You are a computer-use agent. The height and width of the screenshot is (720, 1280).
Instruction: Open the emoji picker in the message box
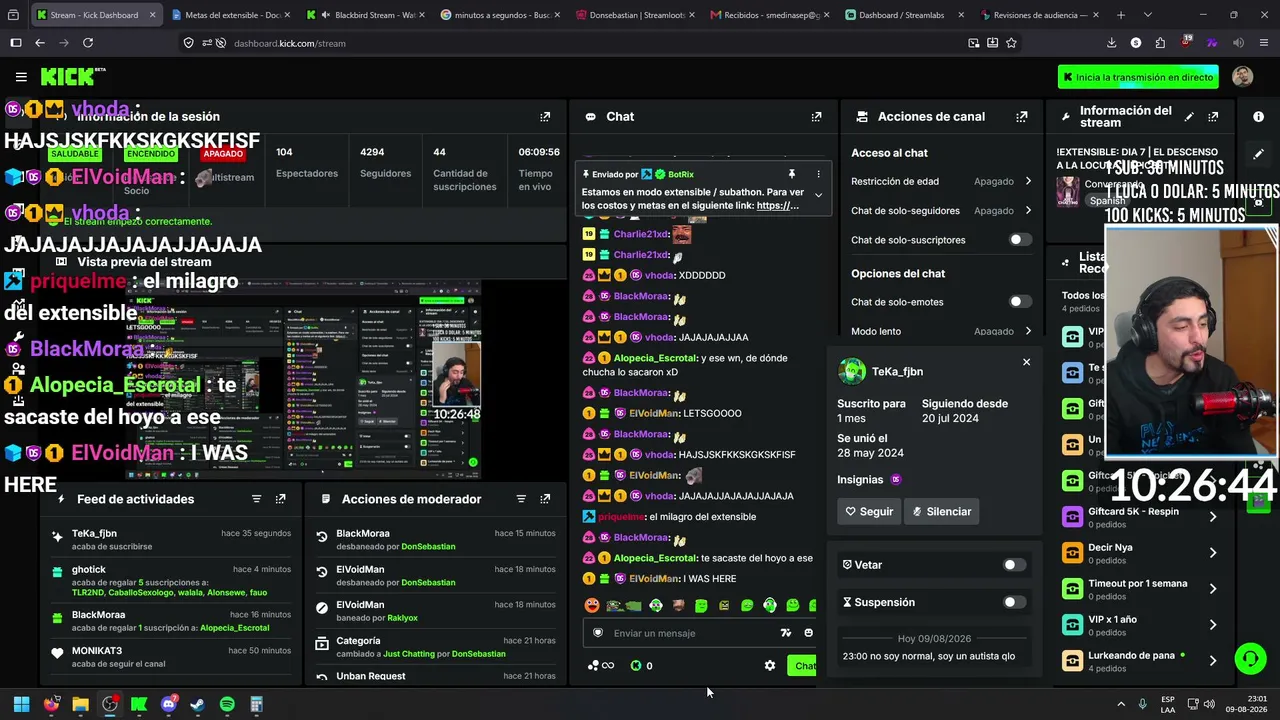coord(808,633)
